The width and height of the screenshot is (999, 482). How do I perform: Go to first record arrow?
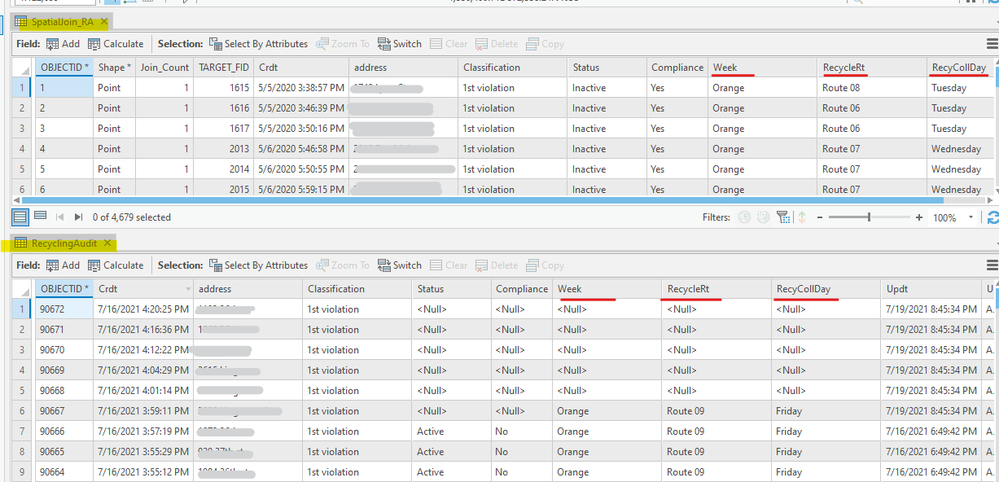pyautogui.click(x=61, y=217)
